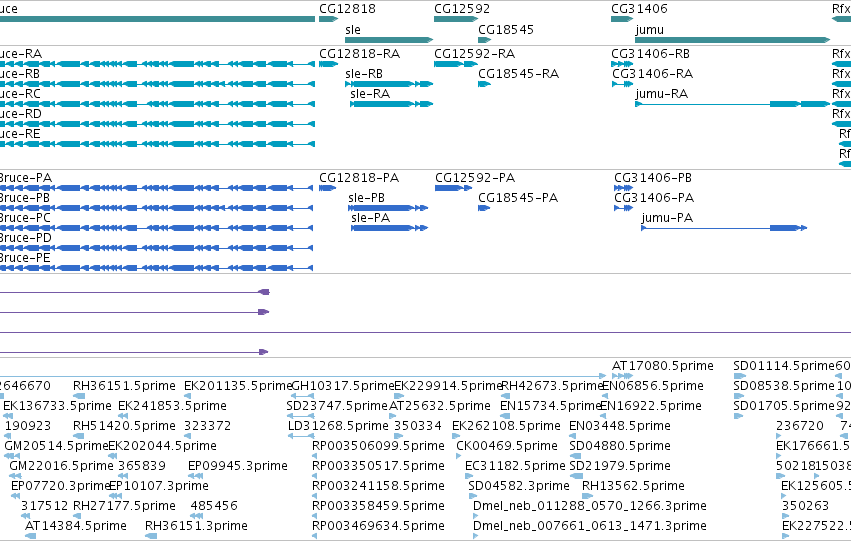Open the CG12592-RA transcript label
The image size is (851, 541).
click(x=474, y=54)
